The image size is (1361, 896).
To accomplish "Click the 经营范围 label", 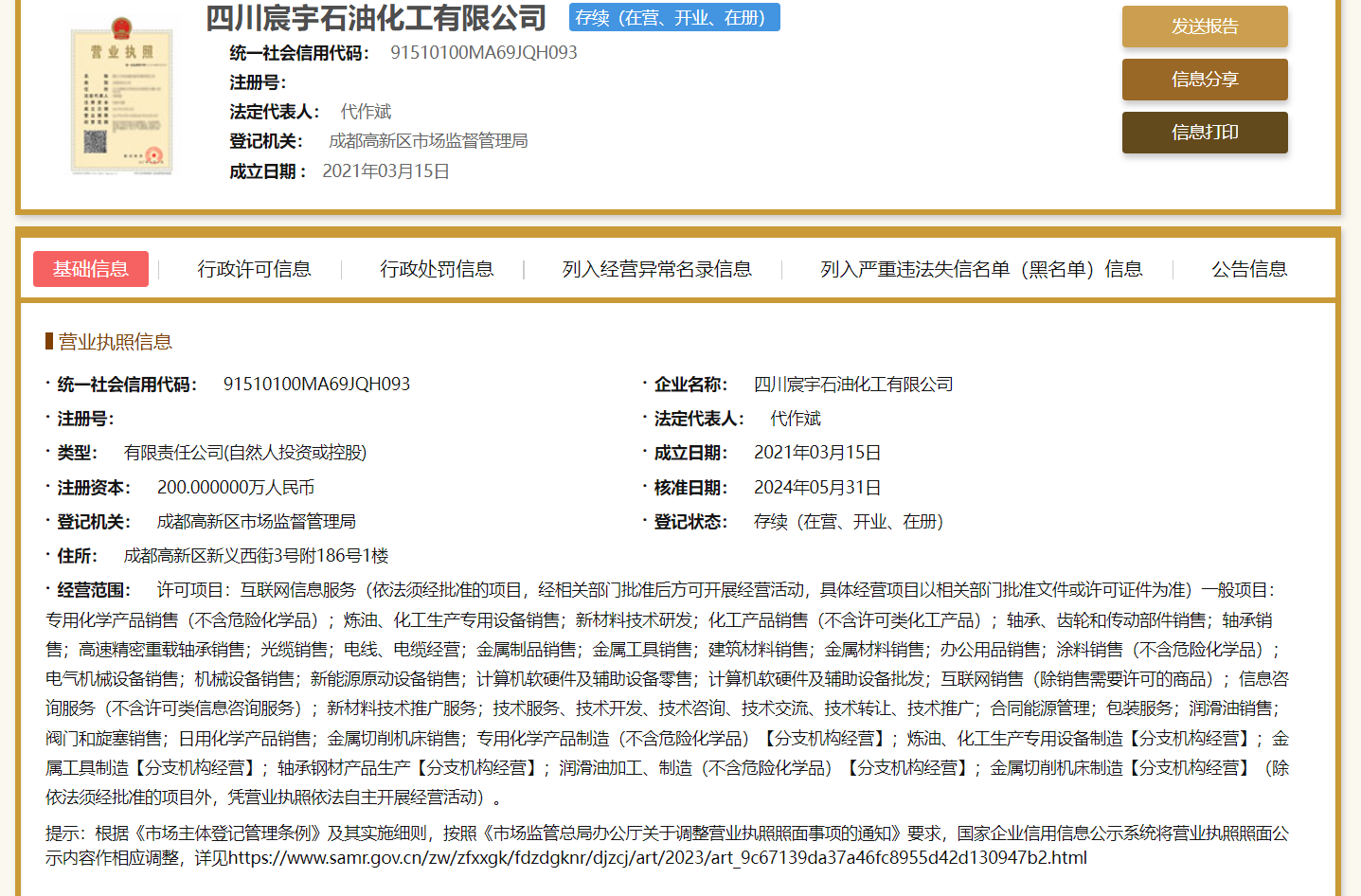I will [x=93, y=590].
